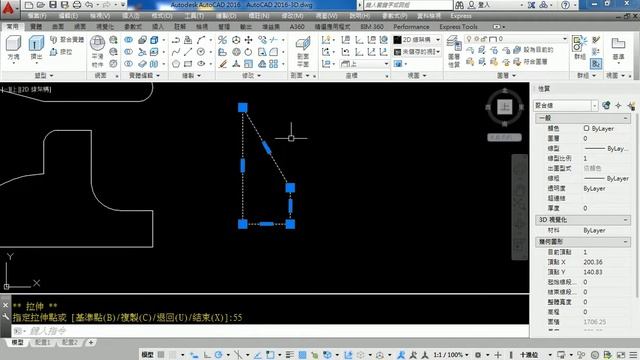The image size is (640, 360).
Task: Click the command line input field
Action: 269,331
